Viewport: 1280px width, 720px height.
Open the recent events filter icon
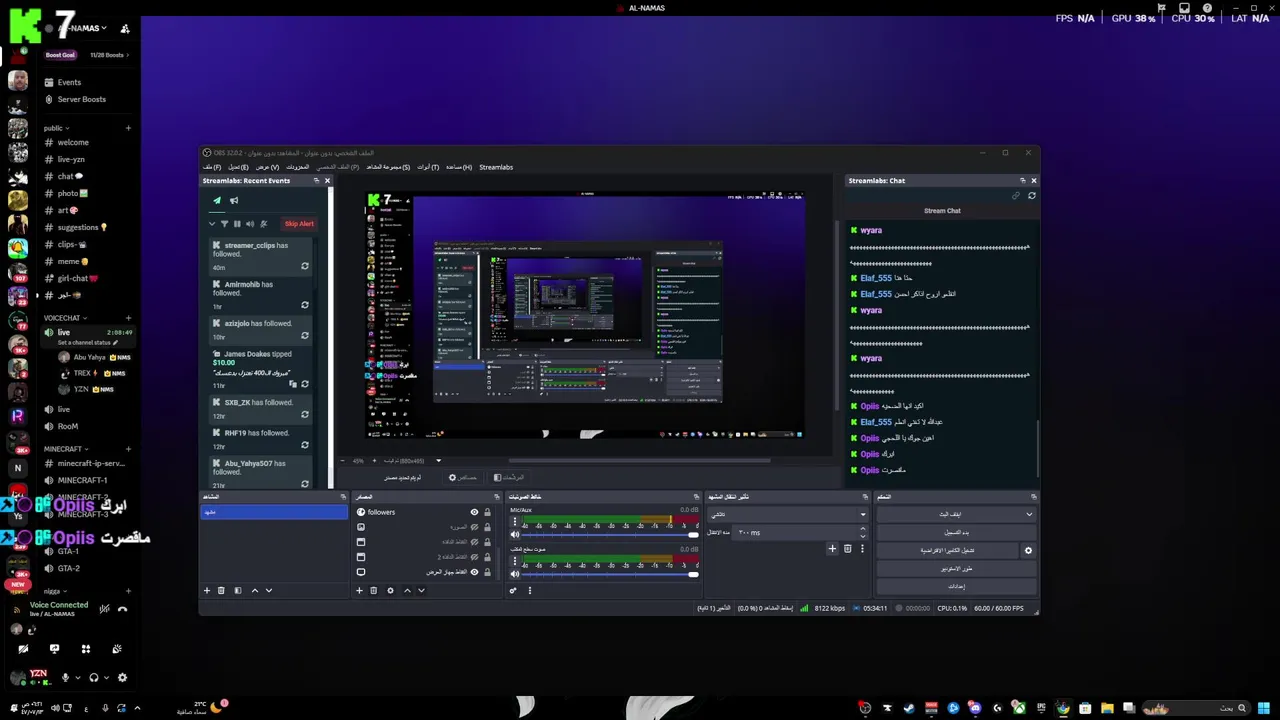224,224
